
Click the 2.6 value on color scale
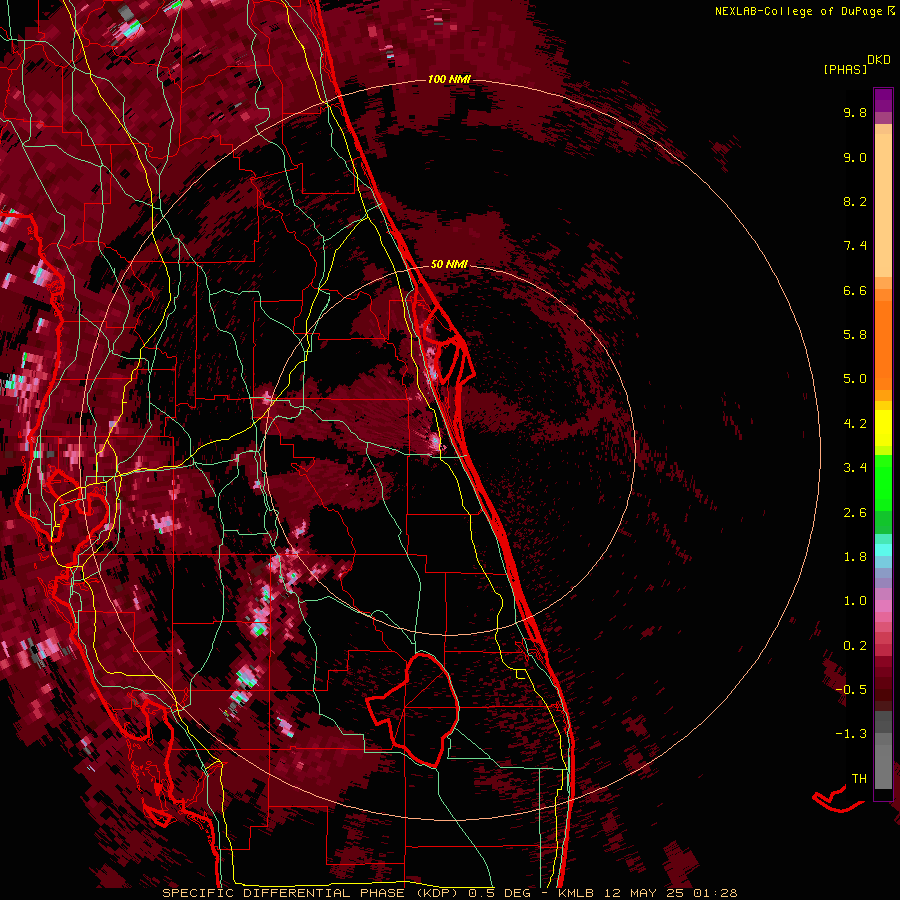coord(855,513)
